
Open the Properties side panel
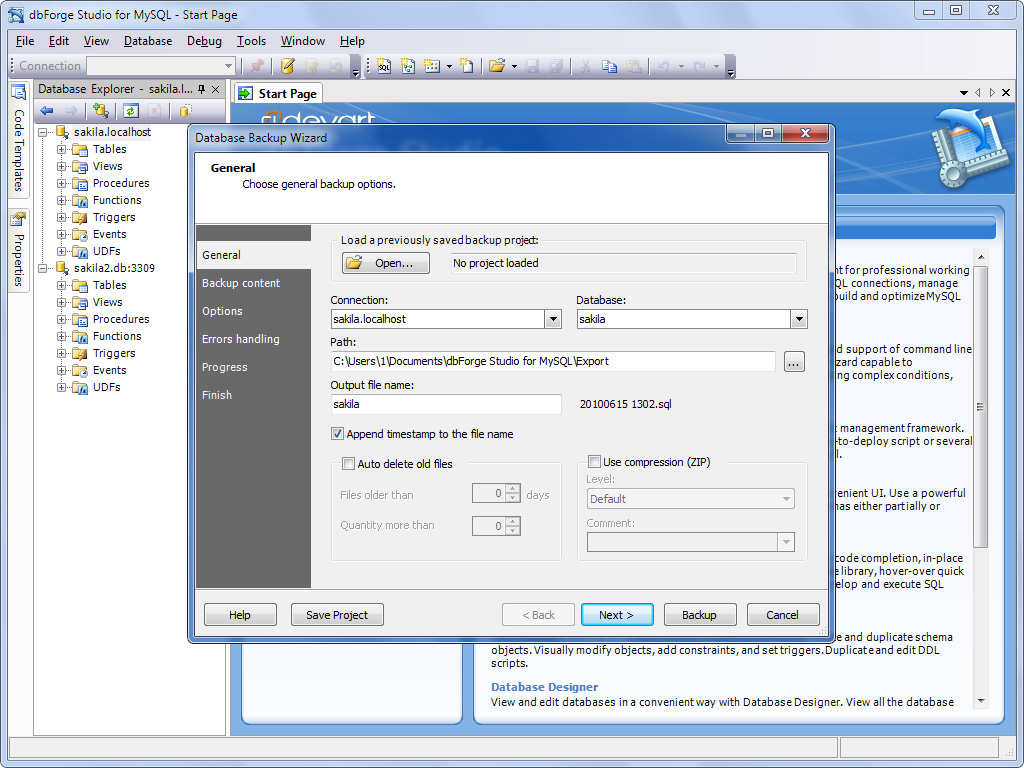click(x=18, y=251)
